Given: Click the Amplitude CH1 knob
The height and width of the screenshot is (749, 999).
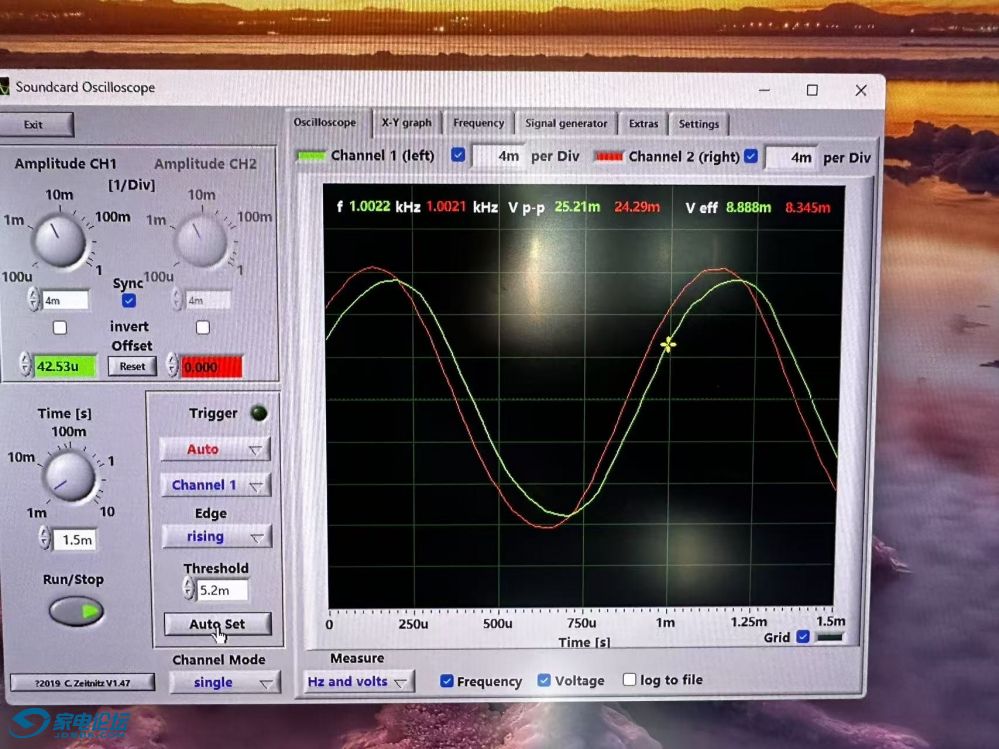Looking at the screenshot, I should 59,240.
